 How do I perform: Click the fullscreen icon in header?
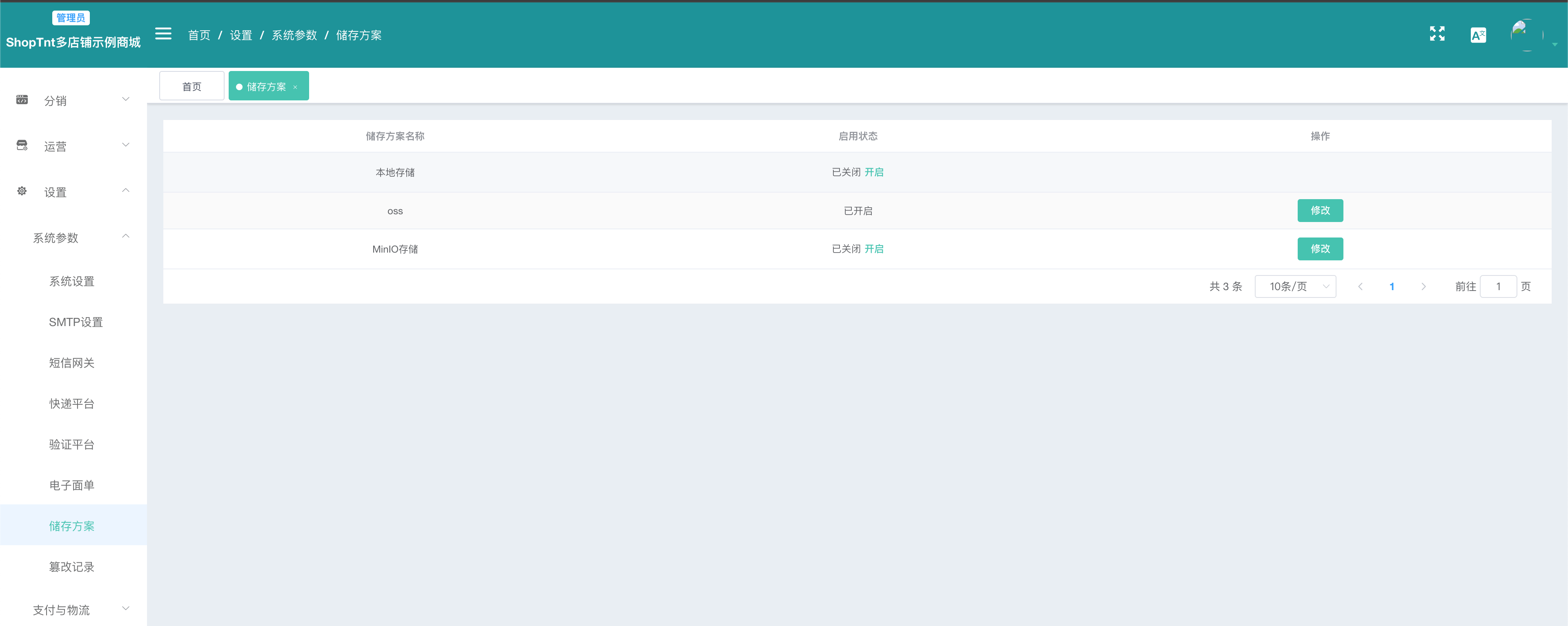[x=1437, y=34]
